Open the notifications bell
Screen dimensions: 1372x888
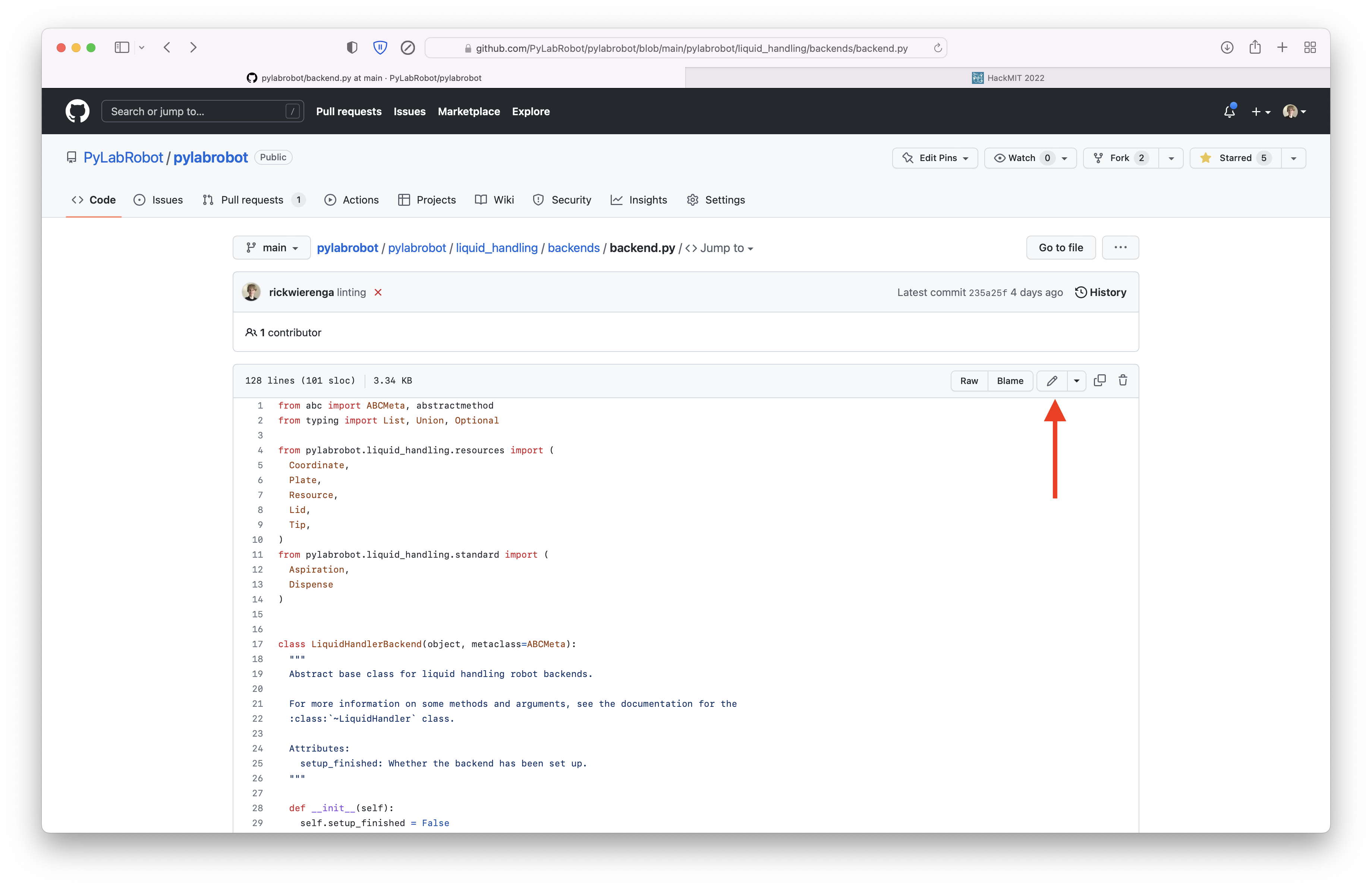click(x=1229, y=111)
